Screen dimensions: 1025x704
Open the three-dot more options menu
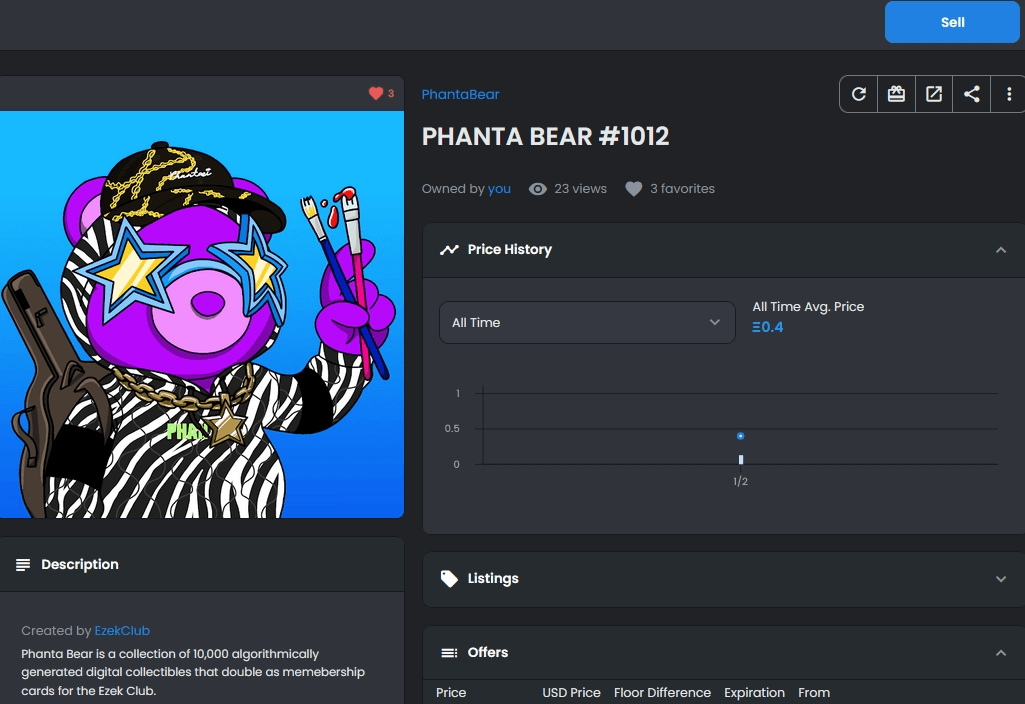pos(1009,94)
